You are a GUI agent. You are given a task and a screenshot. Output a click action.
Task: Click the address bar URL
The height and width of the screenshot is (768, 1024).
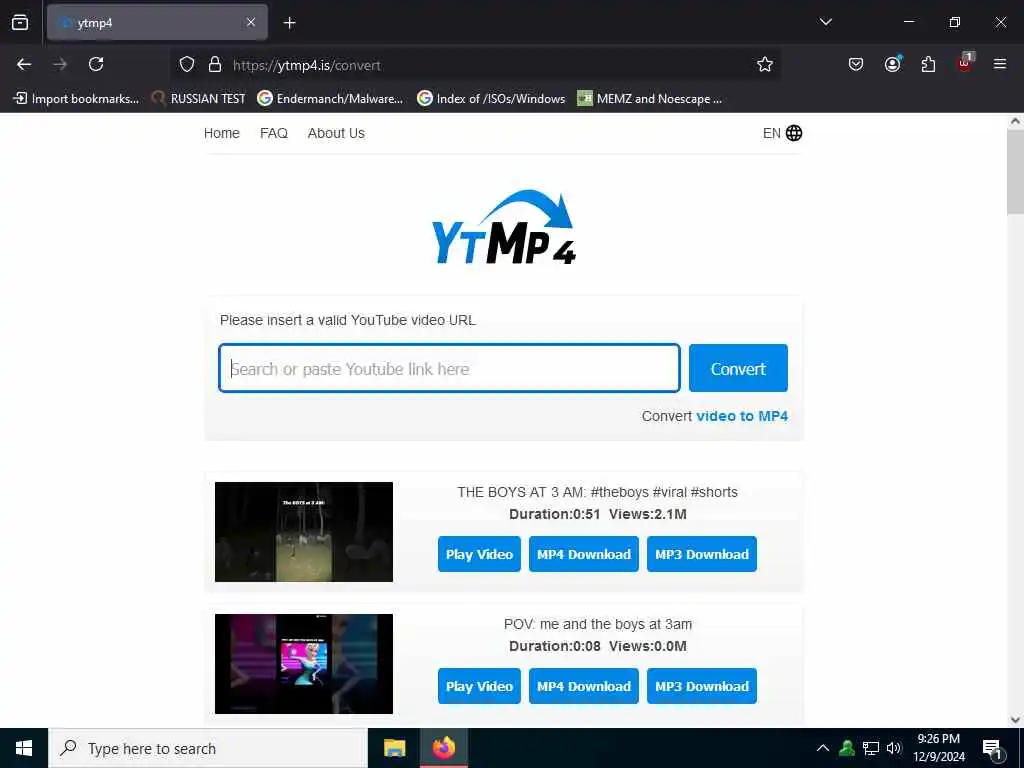coord(307,65)
